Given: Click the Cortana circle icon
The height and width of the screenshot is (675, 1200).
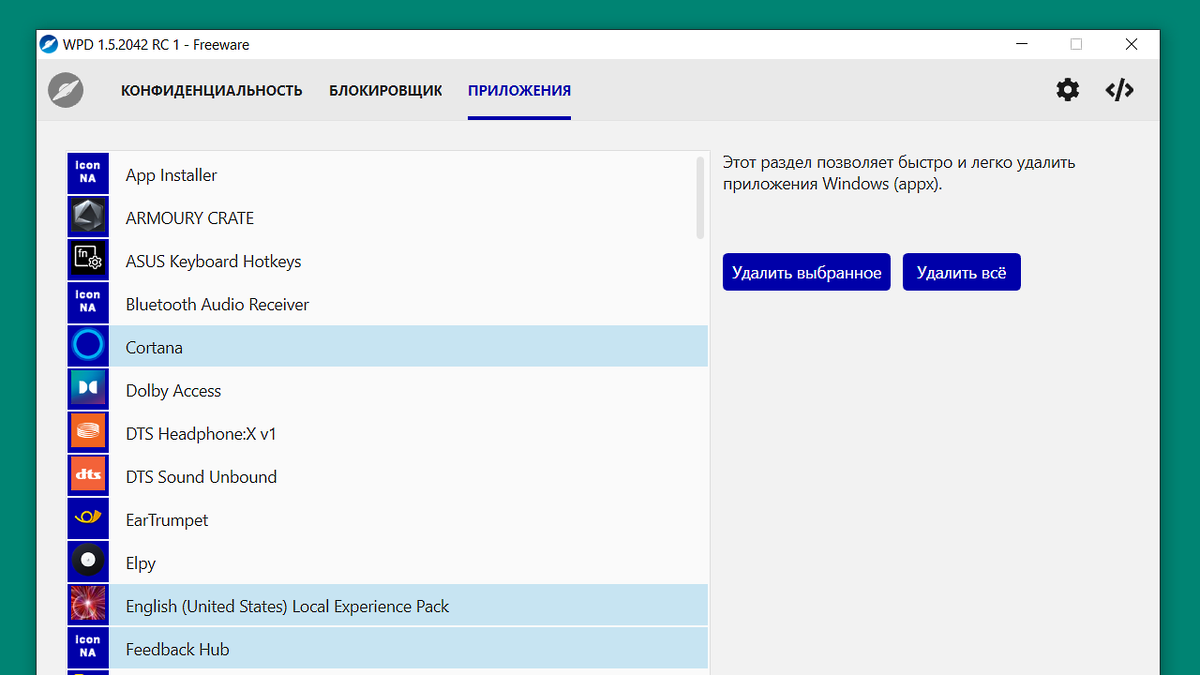Looking at the screenshot, I should coord(88,347).
